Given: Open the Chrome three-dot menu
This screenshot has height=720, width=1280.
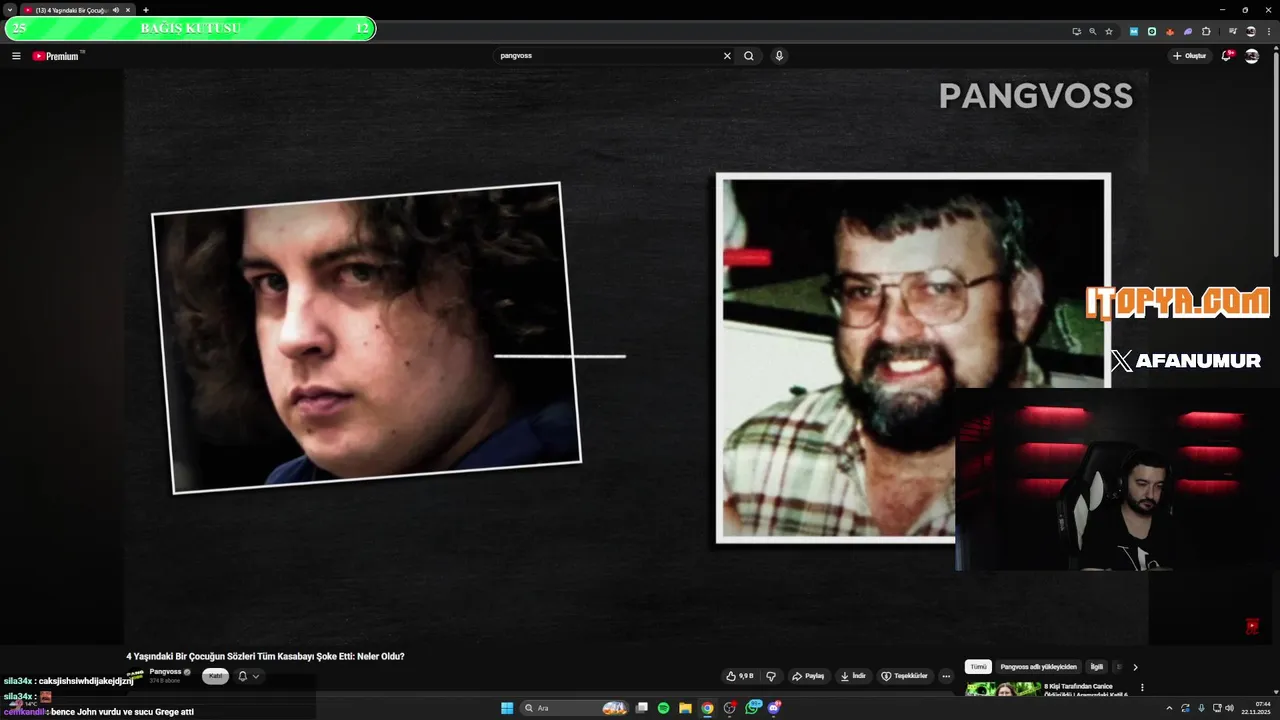Looking at the screenshot, I should 1269,31.
